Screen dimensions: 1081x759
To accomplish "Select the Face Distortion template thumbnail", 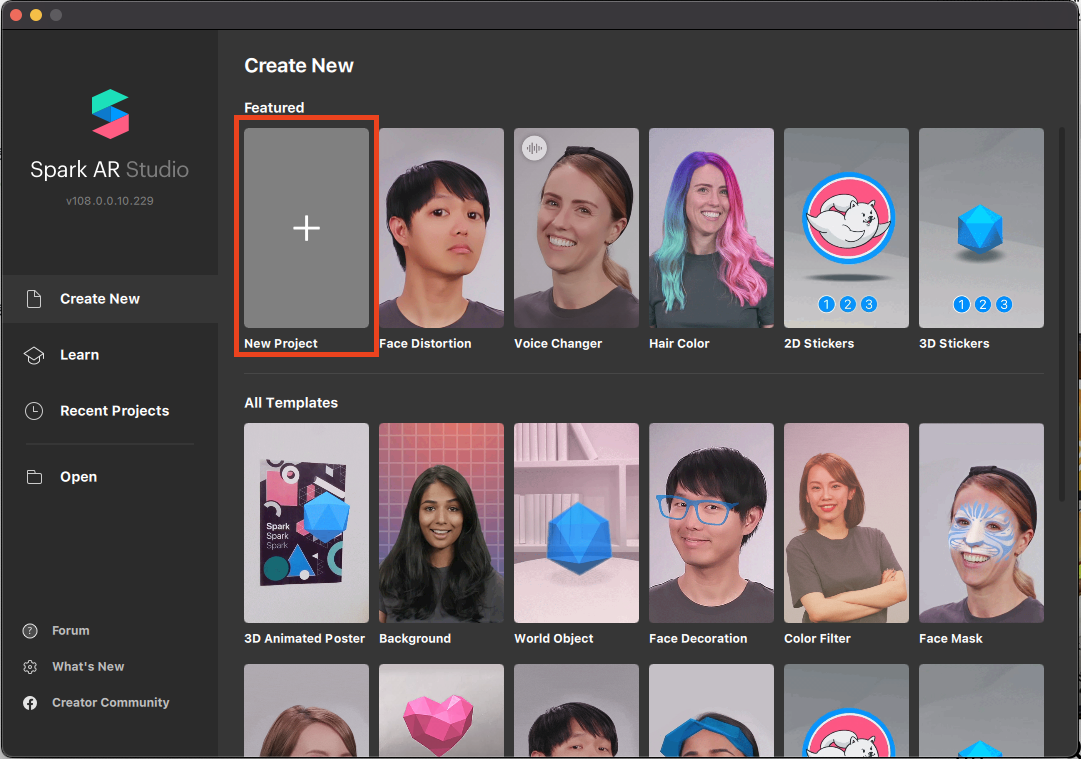I will coord(441,228).
